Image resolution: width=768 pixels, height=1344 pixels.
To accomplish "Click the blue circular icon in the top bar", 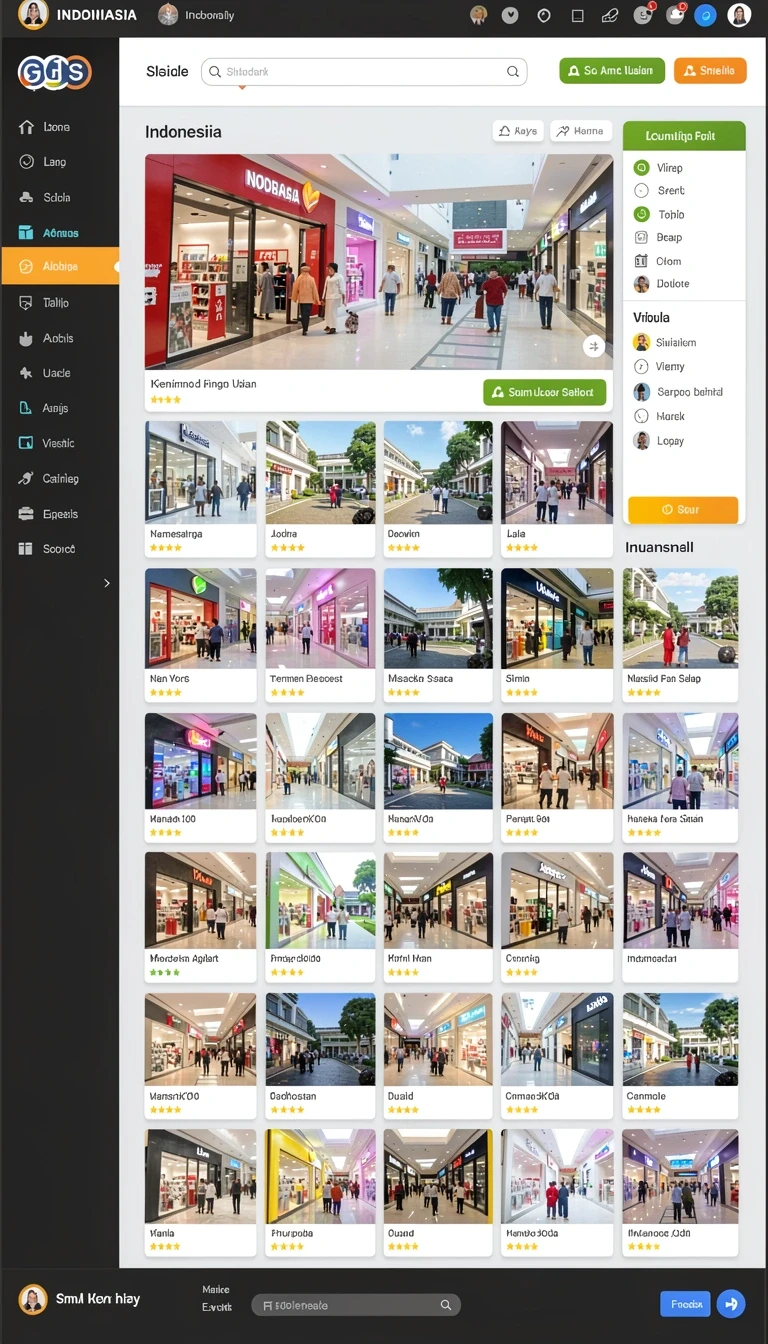I will pos(705,15).
